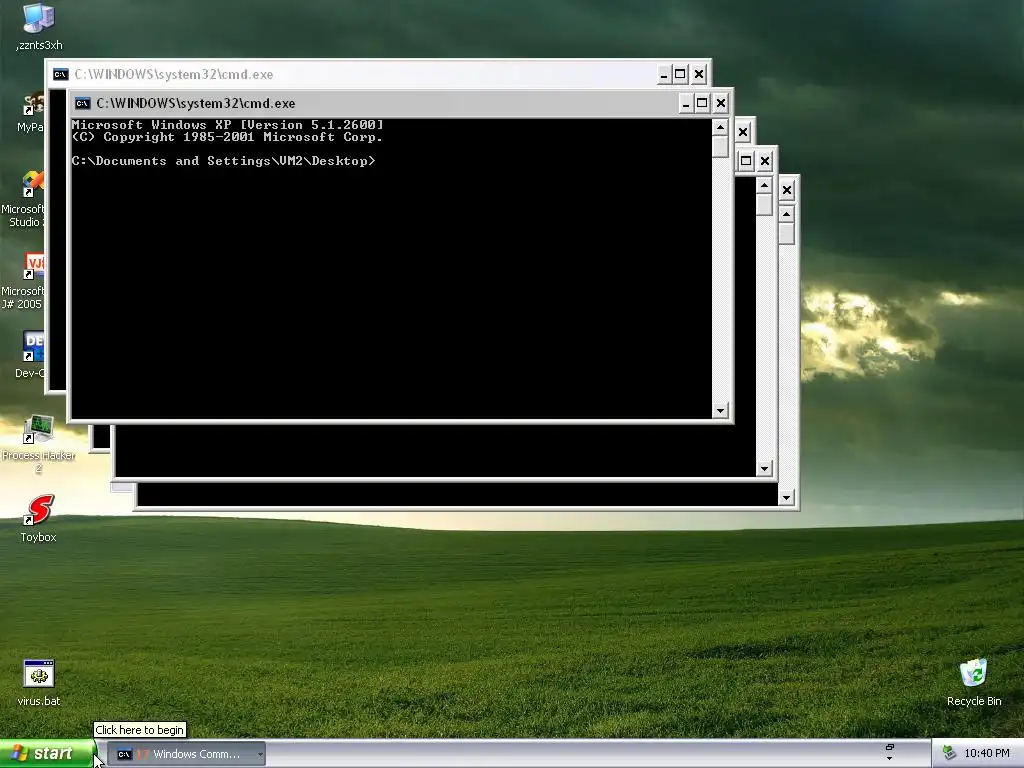This screenshot has width=1024, height=768.
Task: Select the Process Hacker 2 shortcut
Action: coord(38,443)
